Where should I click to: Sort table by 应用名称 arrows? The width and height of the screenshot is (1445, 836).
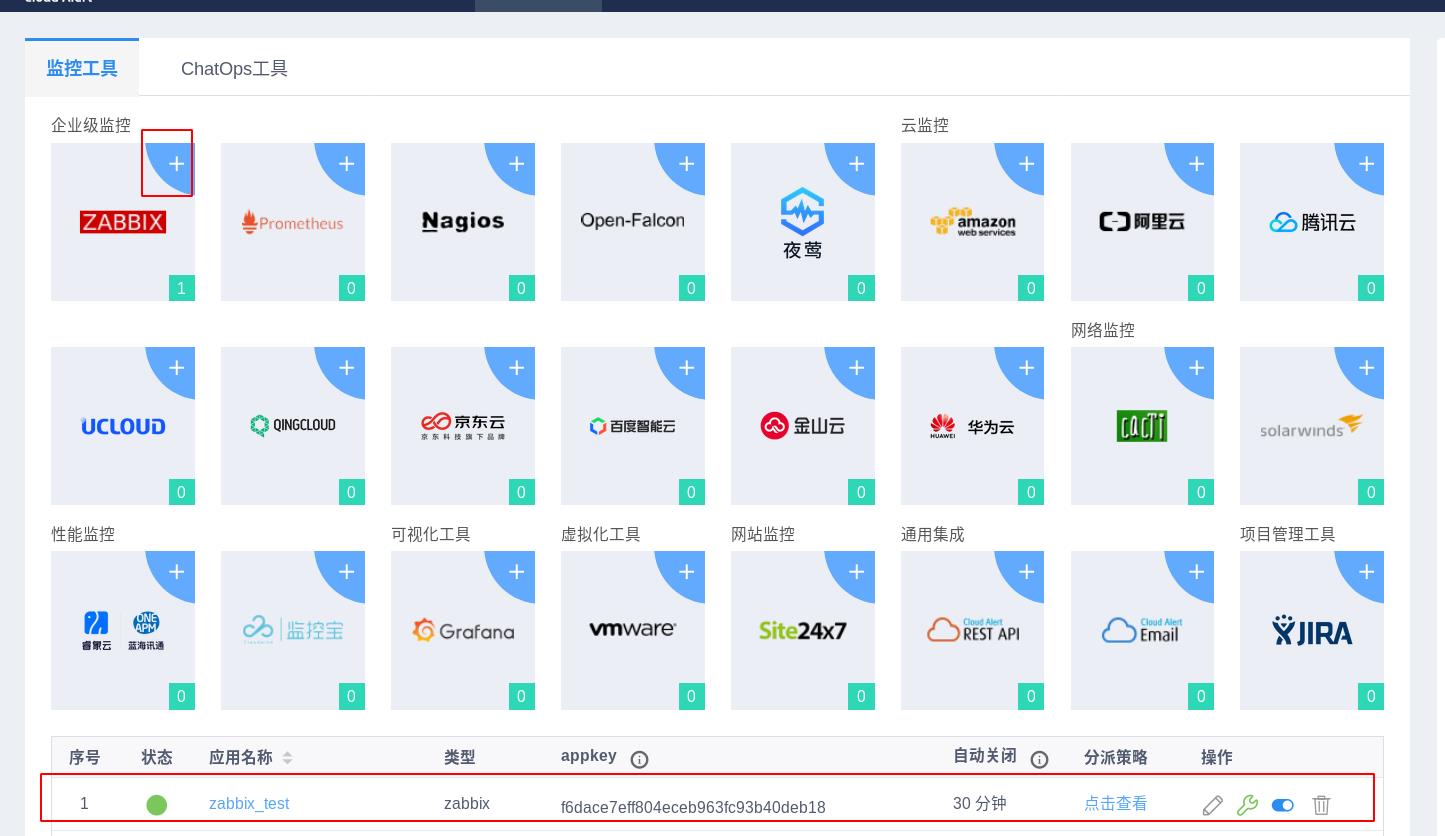(x=287, y=758)
